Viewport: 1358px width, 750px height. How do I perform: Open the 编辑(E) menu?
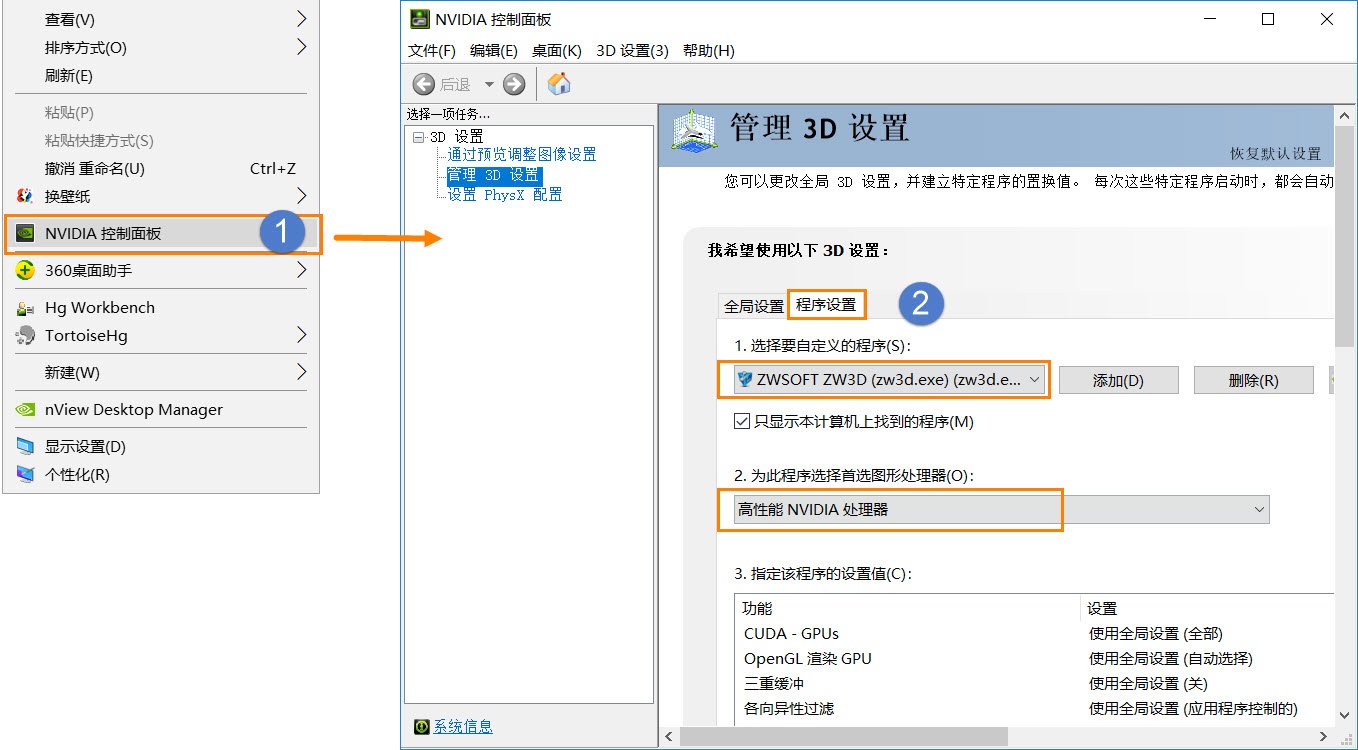[x=494, y=51]
